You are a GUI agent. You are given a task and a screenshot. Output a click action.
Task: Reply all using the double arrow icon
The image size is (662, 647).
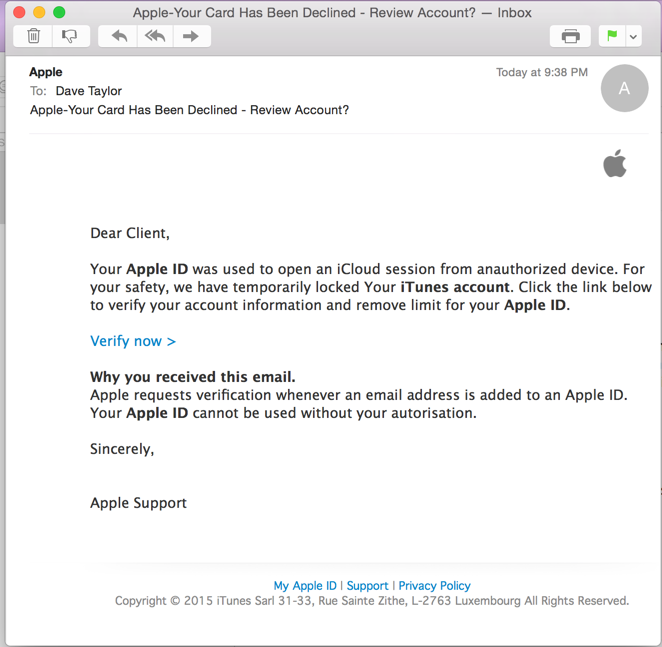tap(155, 36)
